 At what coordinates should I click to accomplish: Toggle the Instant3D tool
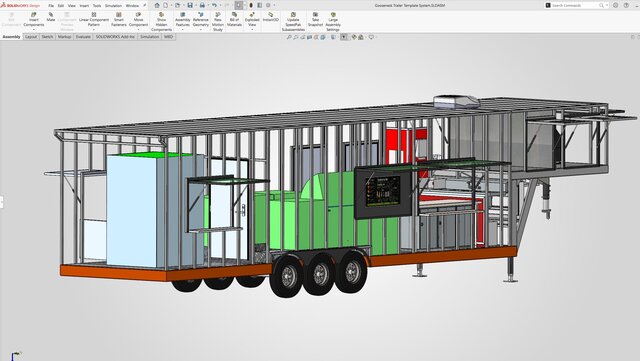(271, 17)
